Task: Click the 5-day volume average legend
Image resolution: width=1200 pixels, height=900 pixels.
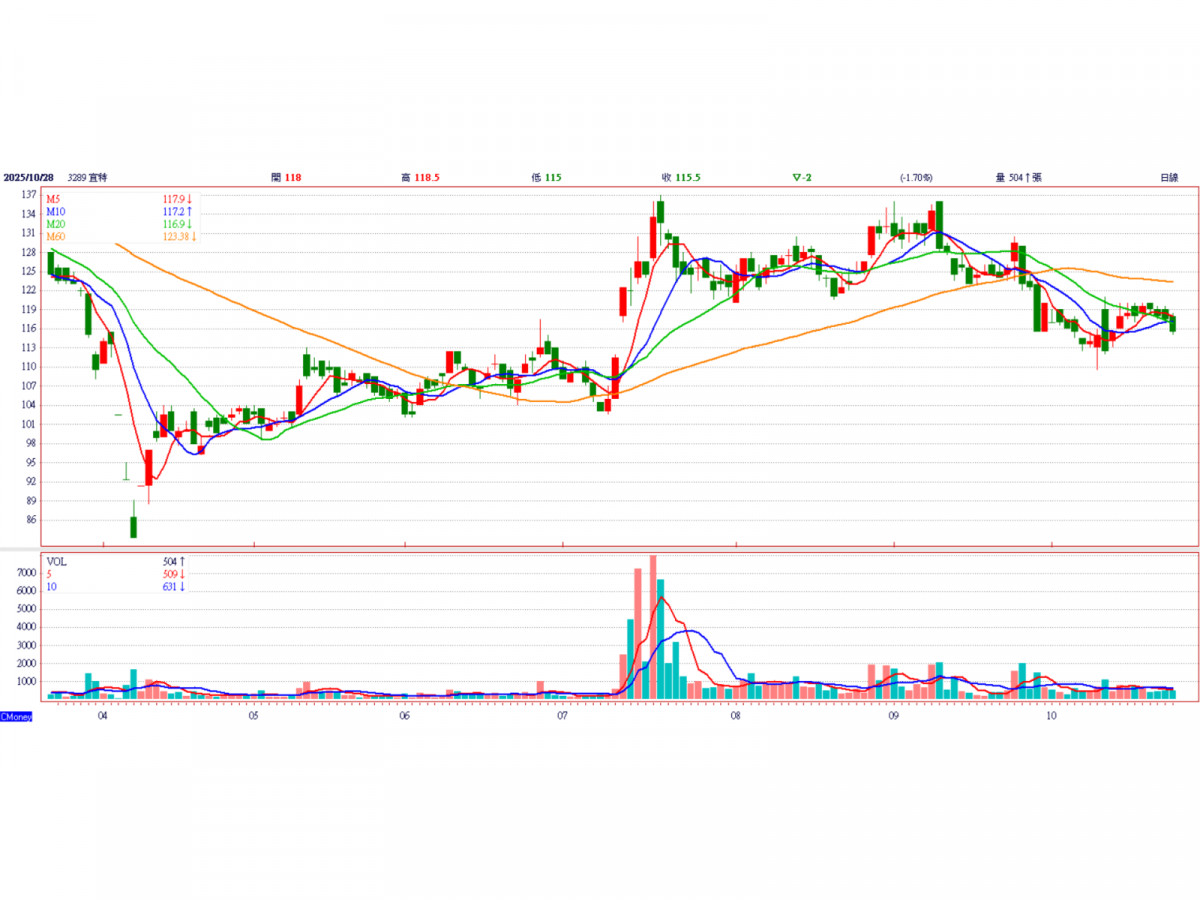Action: [x=50, y=574]
